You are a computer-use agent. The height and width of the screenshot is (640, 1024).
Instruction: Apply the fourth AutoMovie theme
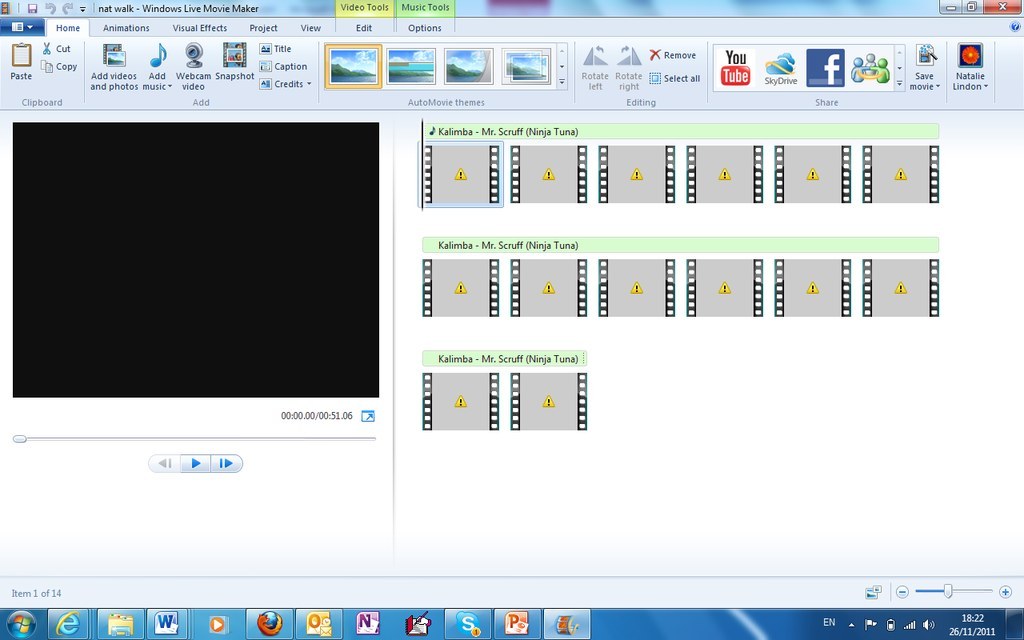[x=526, y=67]
